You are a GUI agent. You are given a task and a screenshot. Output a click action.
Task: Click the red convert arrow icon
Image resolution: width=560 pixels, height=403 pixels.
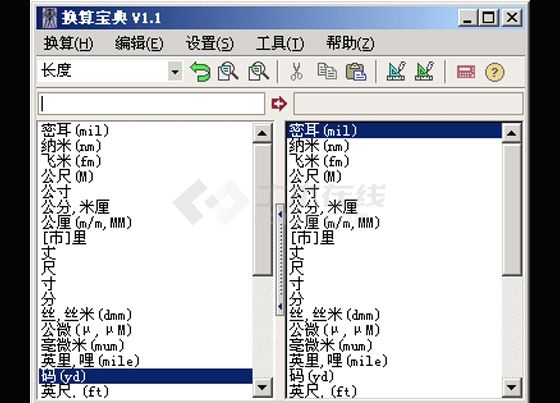(279, 104)
